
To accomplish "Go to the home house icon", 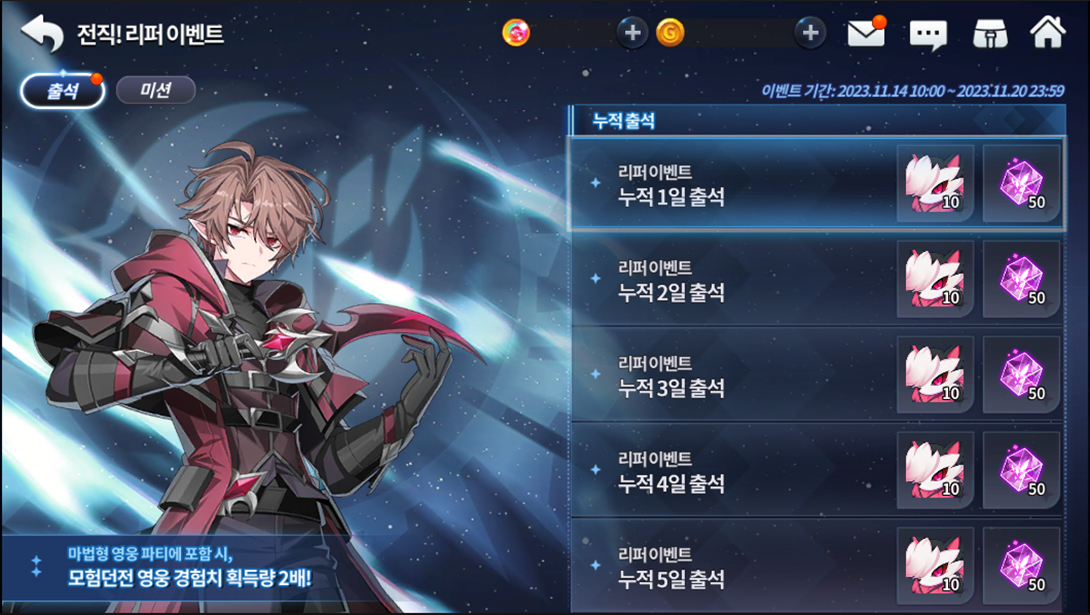I will [1048, 31].
